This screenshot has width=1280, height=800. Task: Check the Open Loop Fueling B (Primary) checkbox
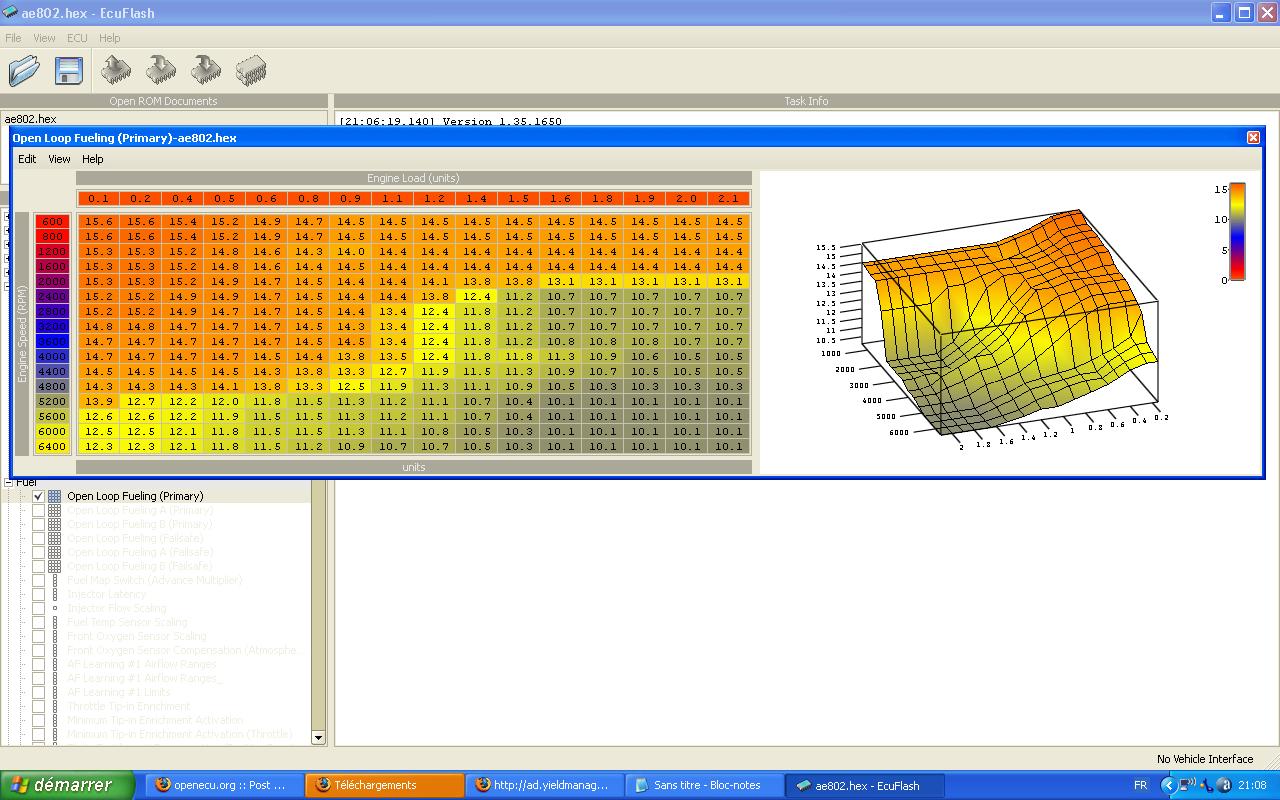pyautogui.click(x=38, y=524)
